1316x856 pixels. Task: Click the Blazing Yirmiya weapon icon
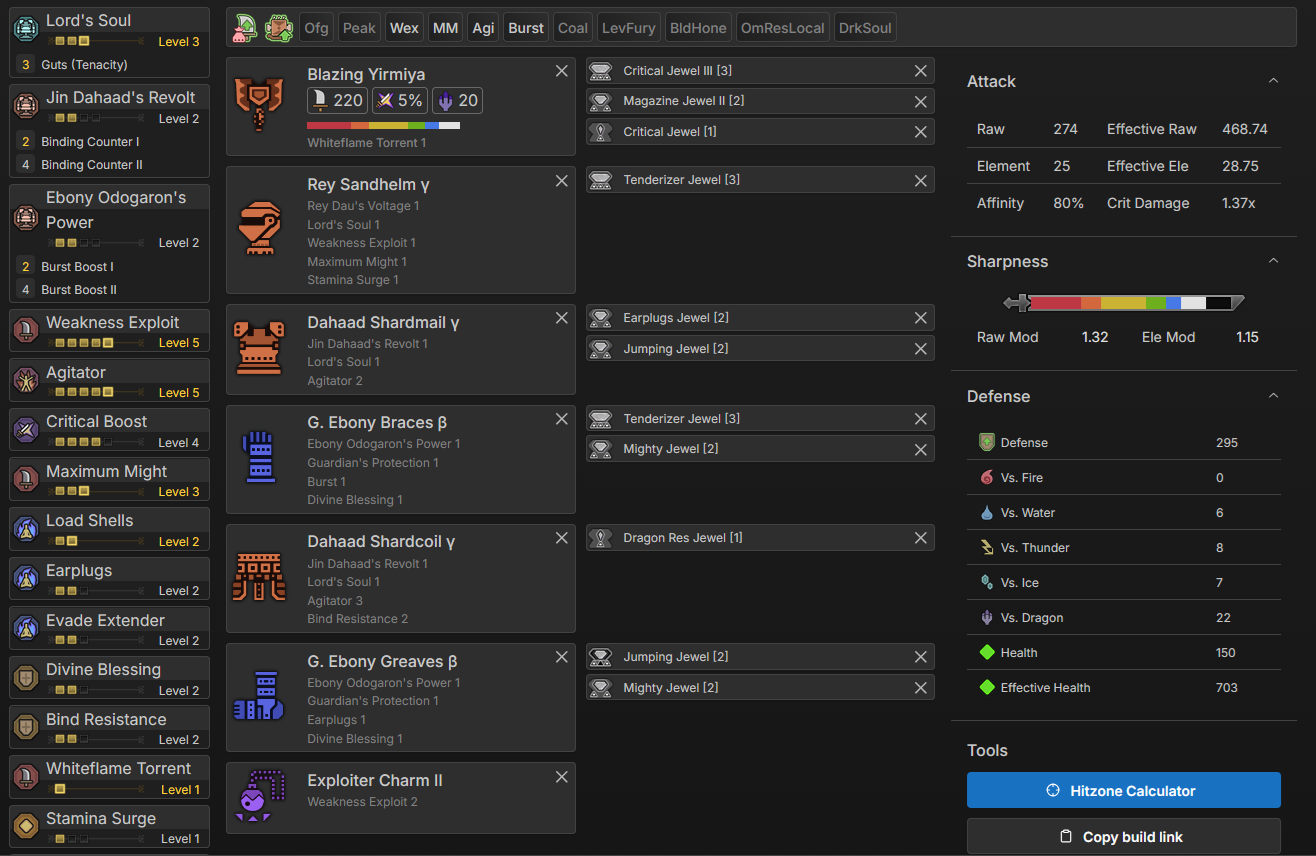tap(259, 104)
